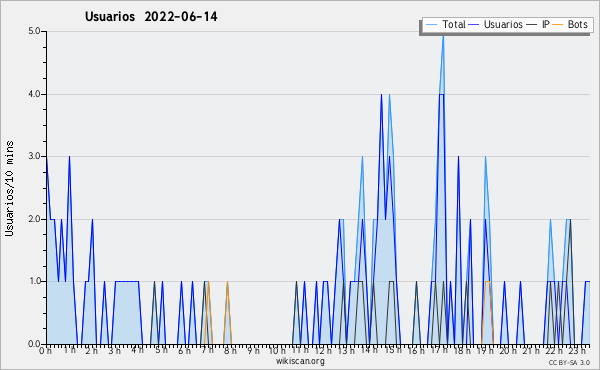Click the x-axis label '16 h'
Screen dimensions: 600x370
416,351
